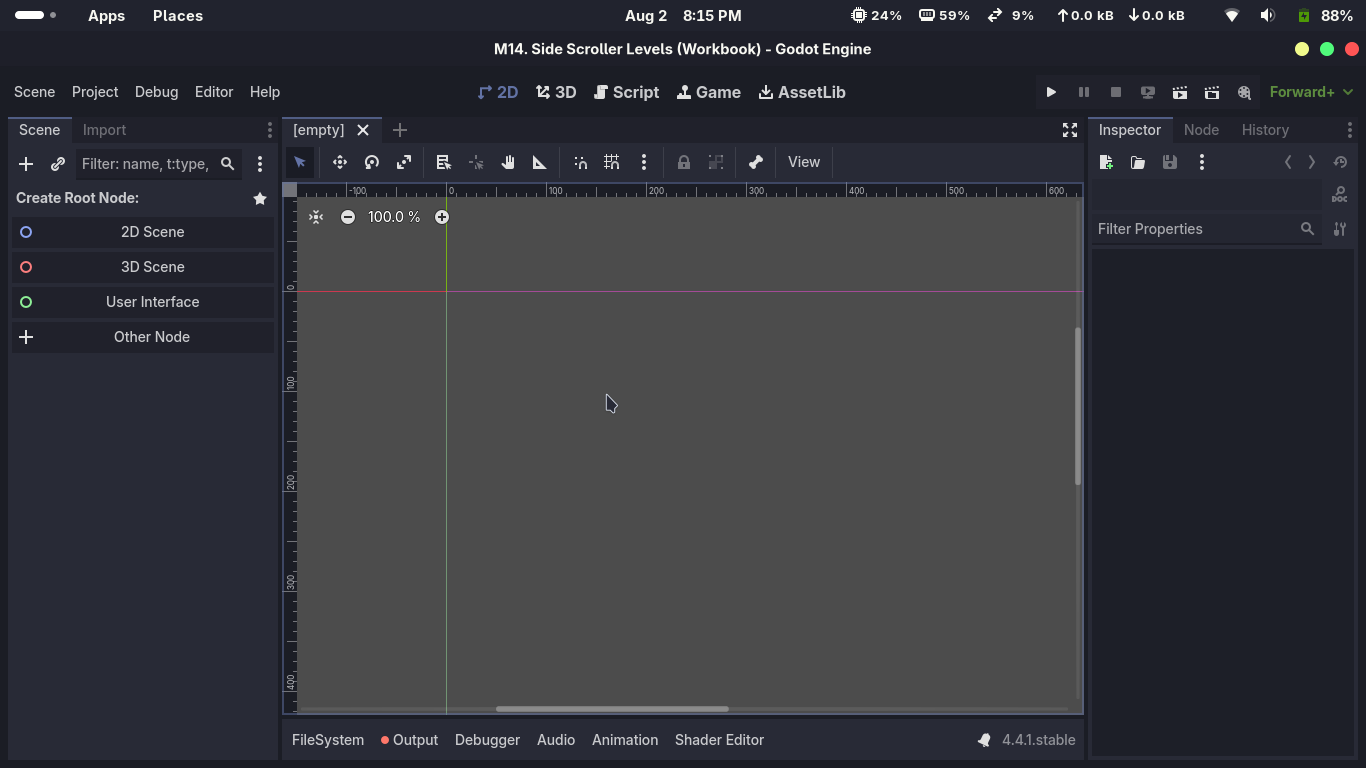
Task: Close the [empty] scene tab
Action: point(363,130)
